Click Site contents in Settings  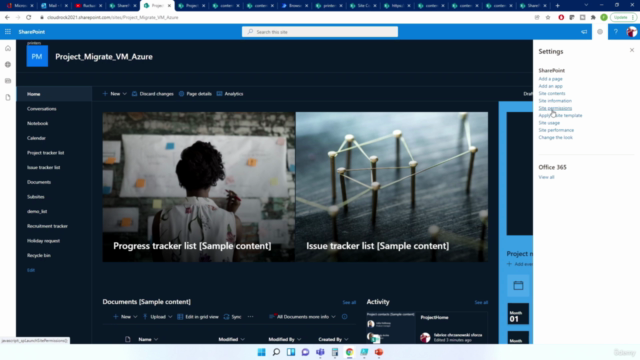(x=552, y=93)
